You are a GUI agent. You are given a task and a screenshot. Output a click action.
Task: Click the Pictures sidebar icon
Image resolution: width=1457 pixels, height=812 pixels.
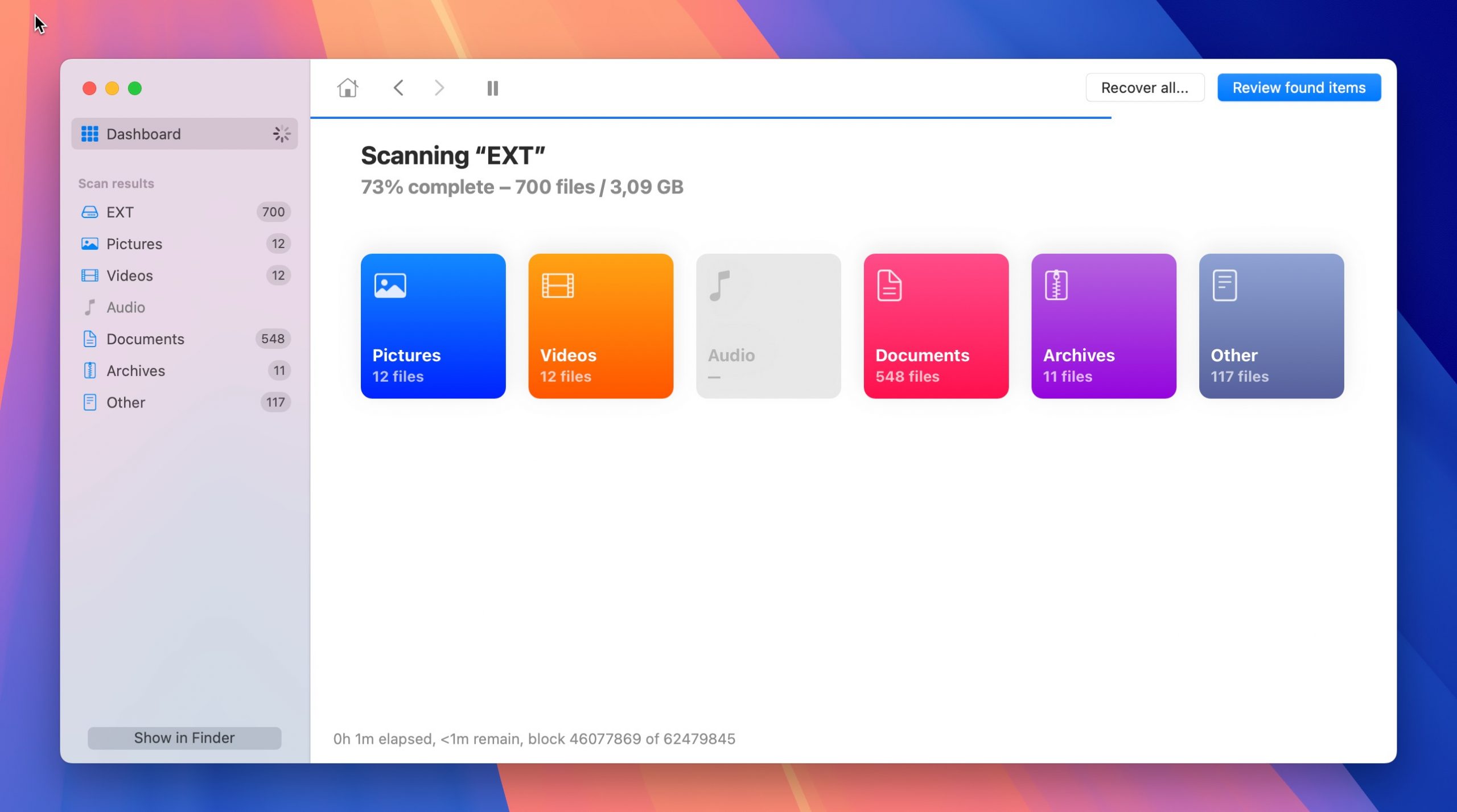coord(89,244)
